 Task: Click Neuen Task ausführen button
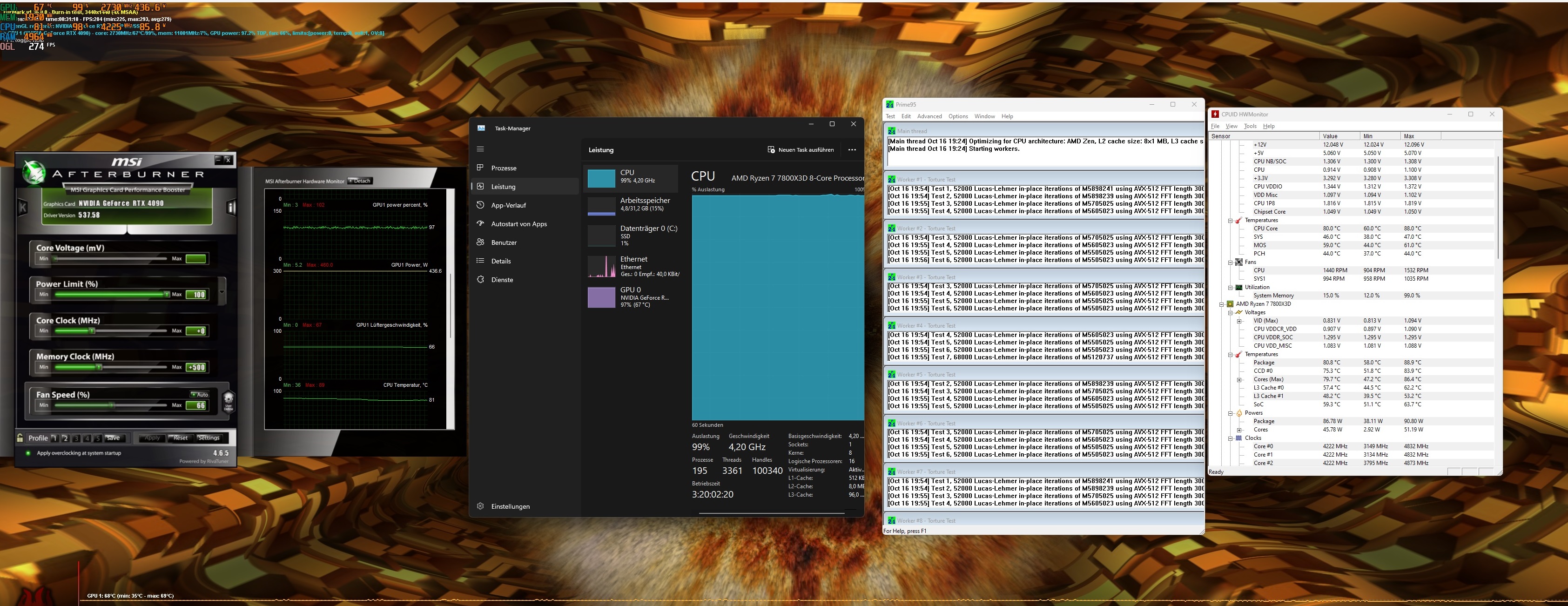pyautogui.click(x=801, y=150)
